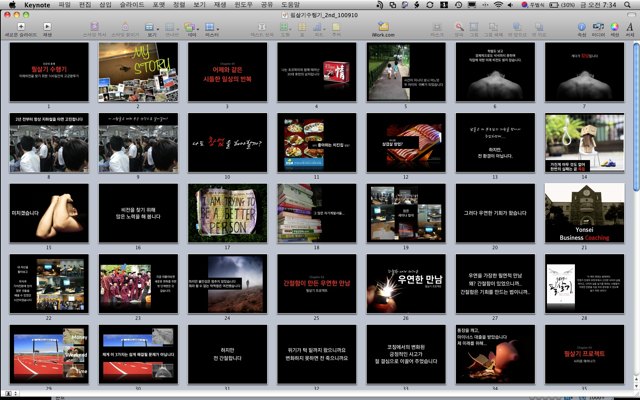The height and width of the screenshot is (400, 640).
Task: Select slide 4 with the red 情 box
Action: point(317,72)
